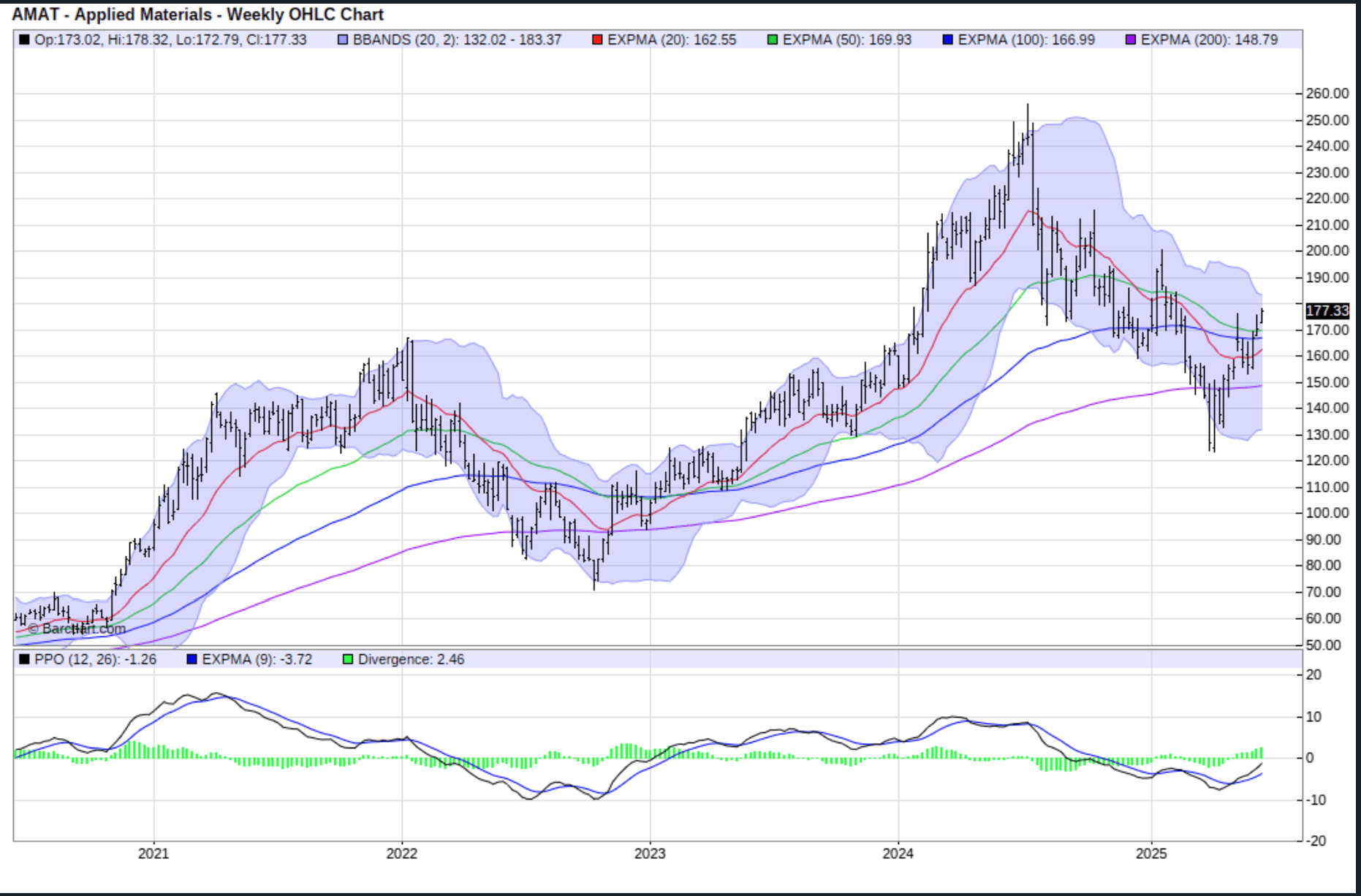Click the PPO axis label -20
The width and height of the screenshot is (1361, 896).
coord(1316,841)
